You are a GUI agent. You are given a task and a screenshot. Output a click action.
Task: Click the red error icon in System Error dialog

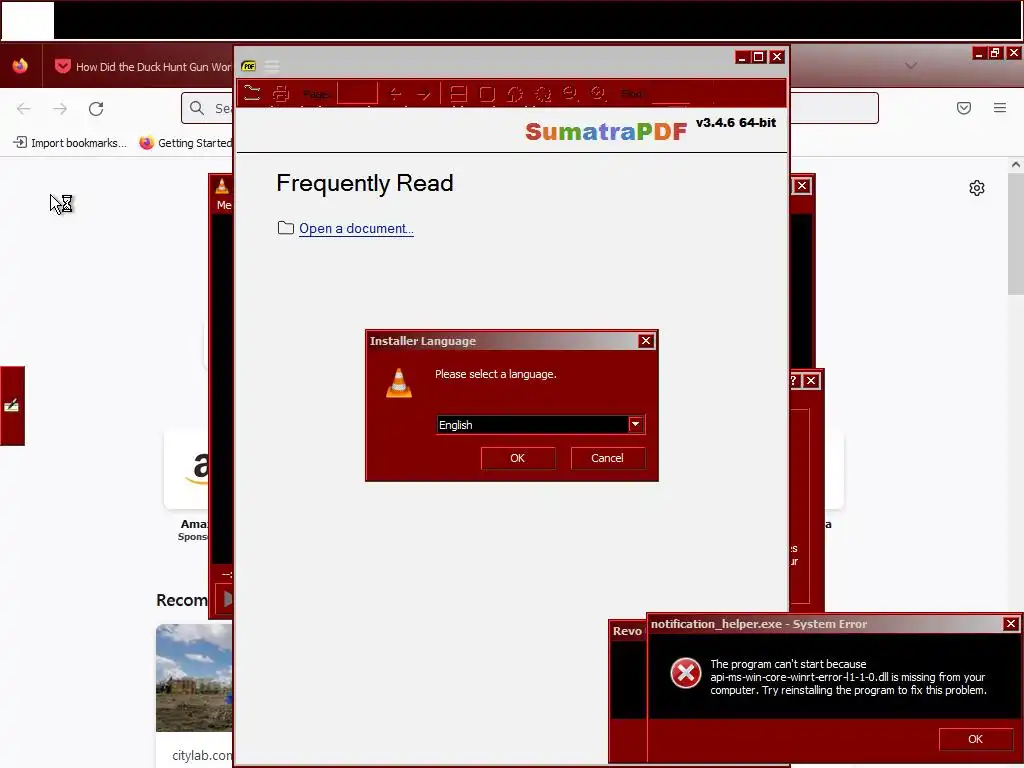point(686,673)
